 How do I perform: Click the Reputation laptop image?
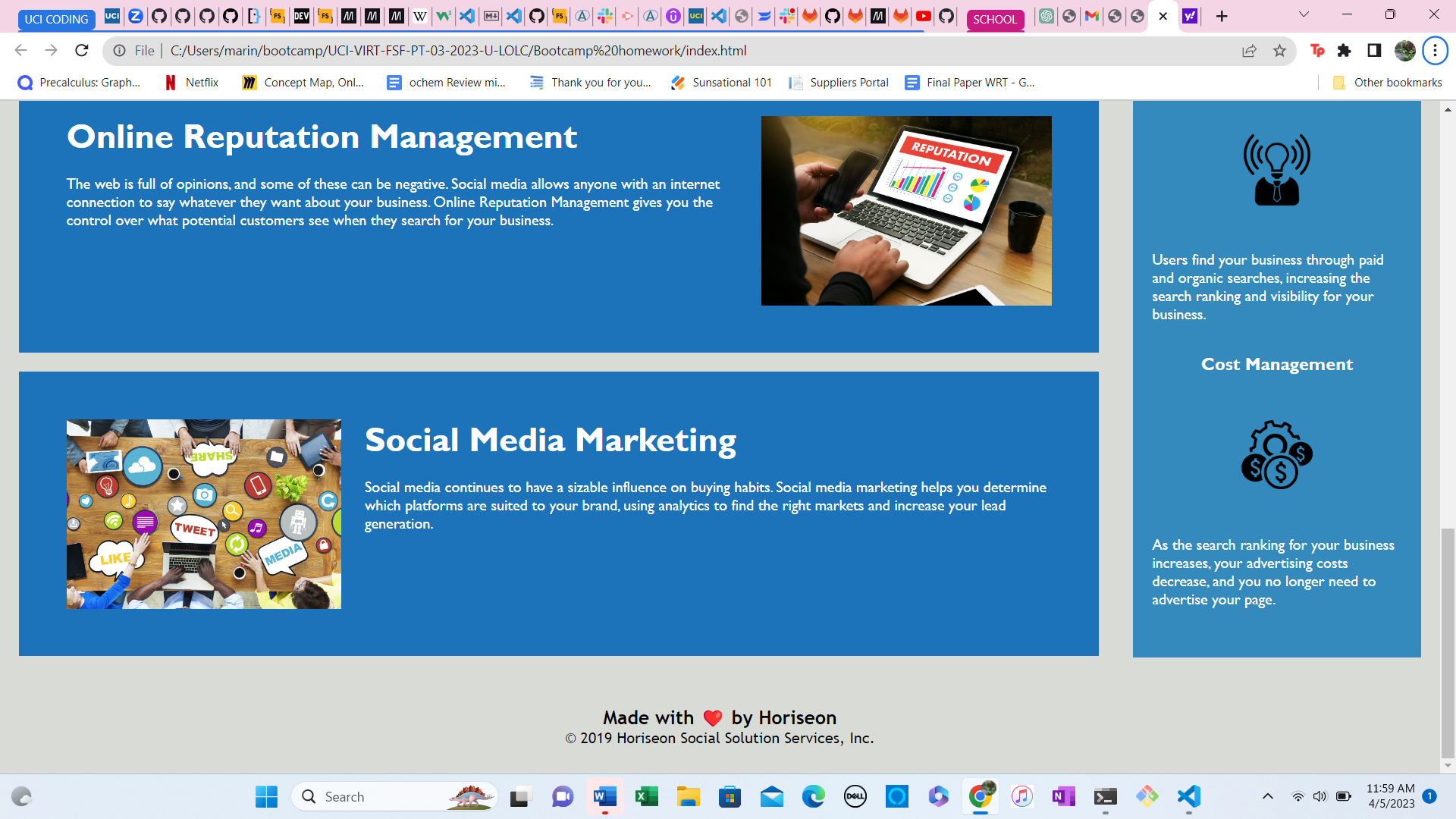(906, 211)
